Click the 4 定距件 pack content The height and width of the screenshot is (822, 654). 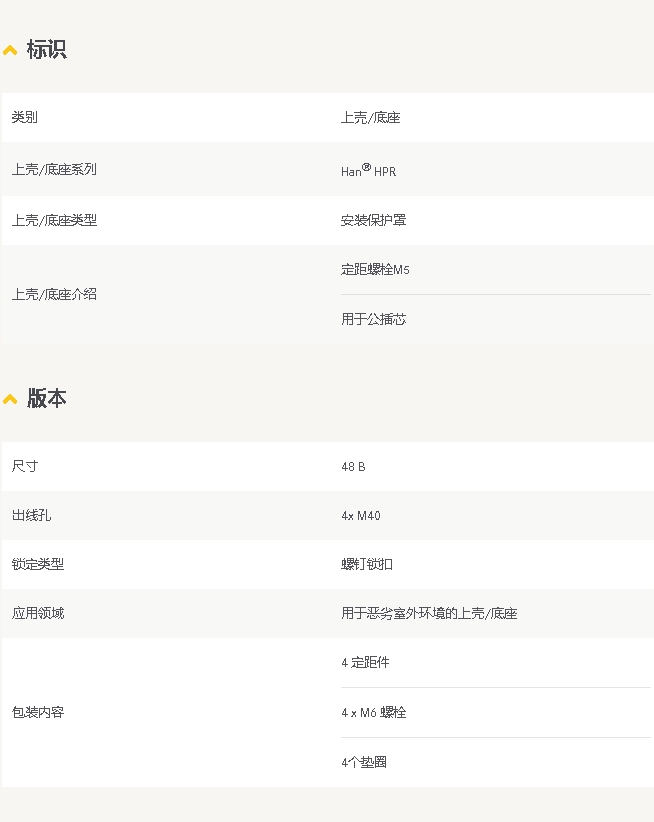365,663
